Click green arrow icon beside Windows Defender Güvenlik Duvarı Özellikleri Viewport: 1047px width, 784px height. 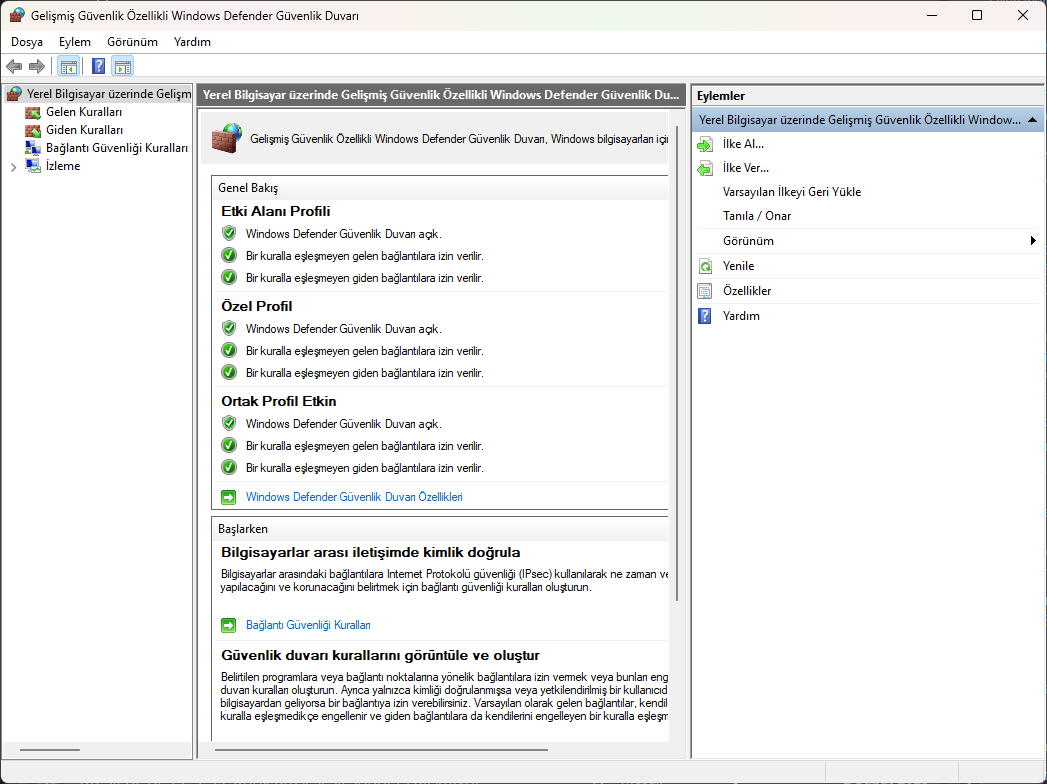[228, 498]
